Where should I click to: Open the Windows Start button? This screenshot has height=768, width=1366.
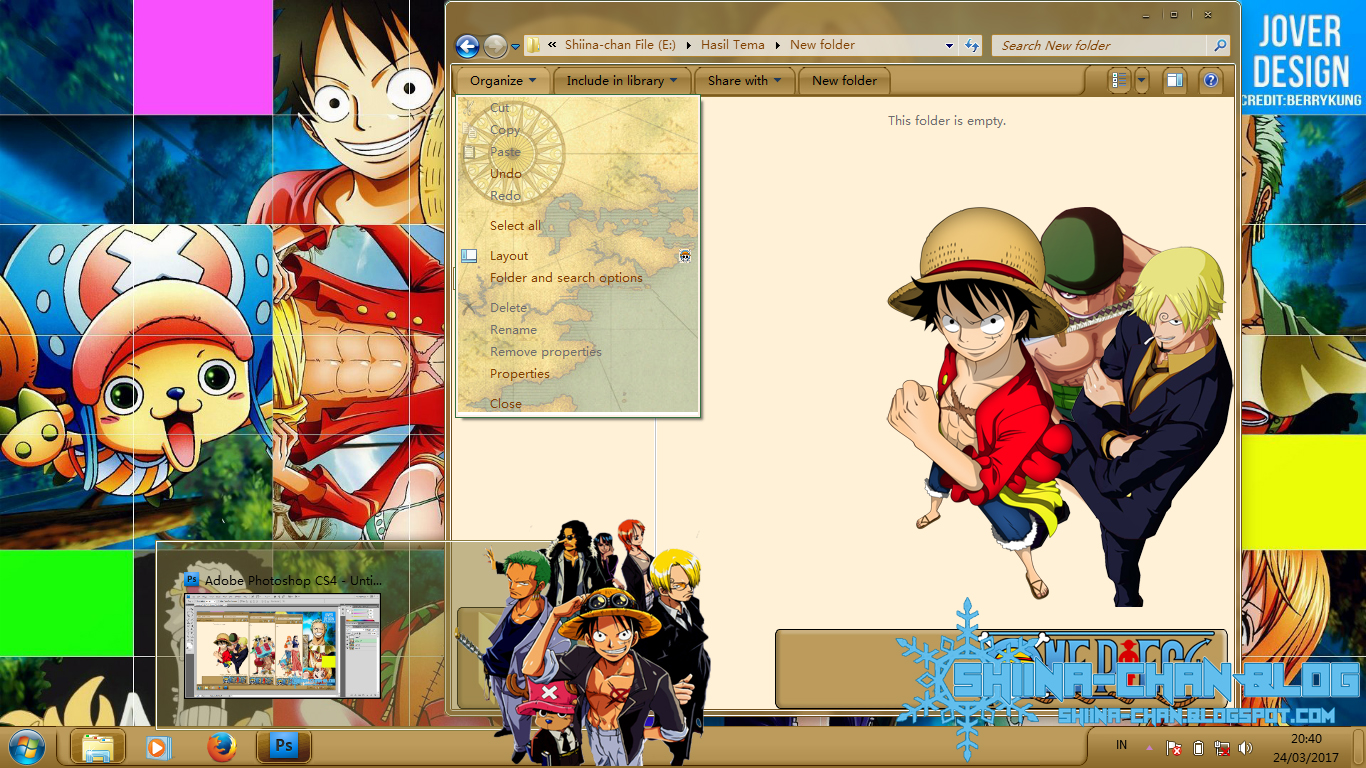tap(26, 747)
